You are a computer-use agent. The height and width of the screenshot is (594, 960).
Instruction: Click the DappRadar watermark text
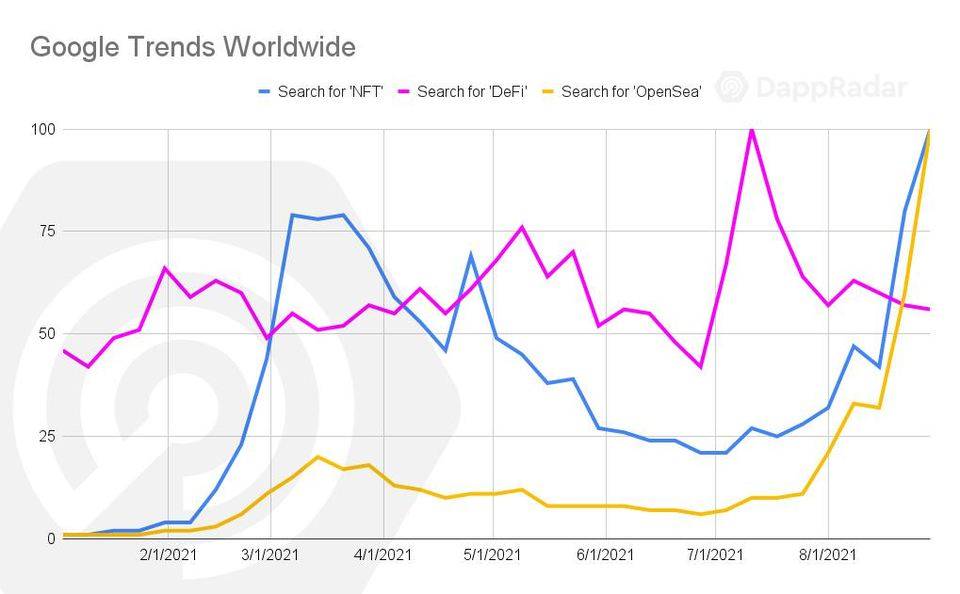[x=831, y=87]
